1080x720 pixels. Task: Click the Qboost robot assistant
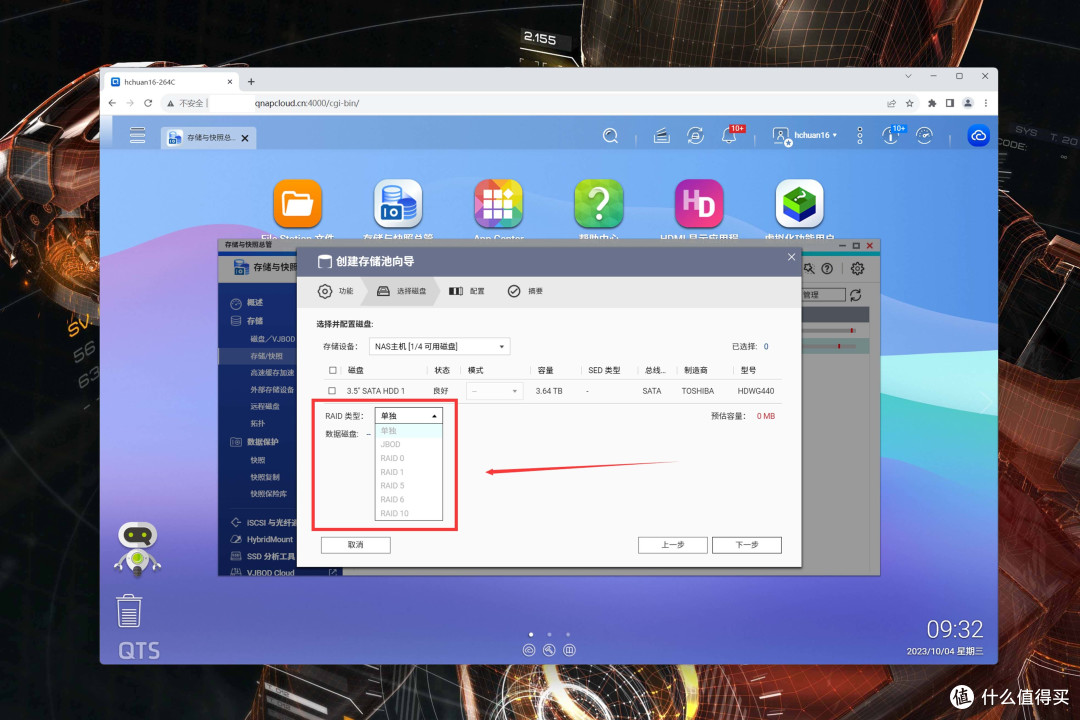coord(138,548)
